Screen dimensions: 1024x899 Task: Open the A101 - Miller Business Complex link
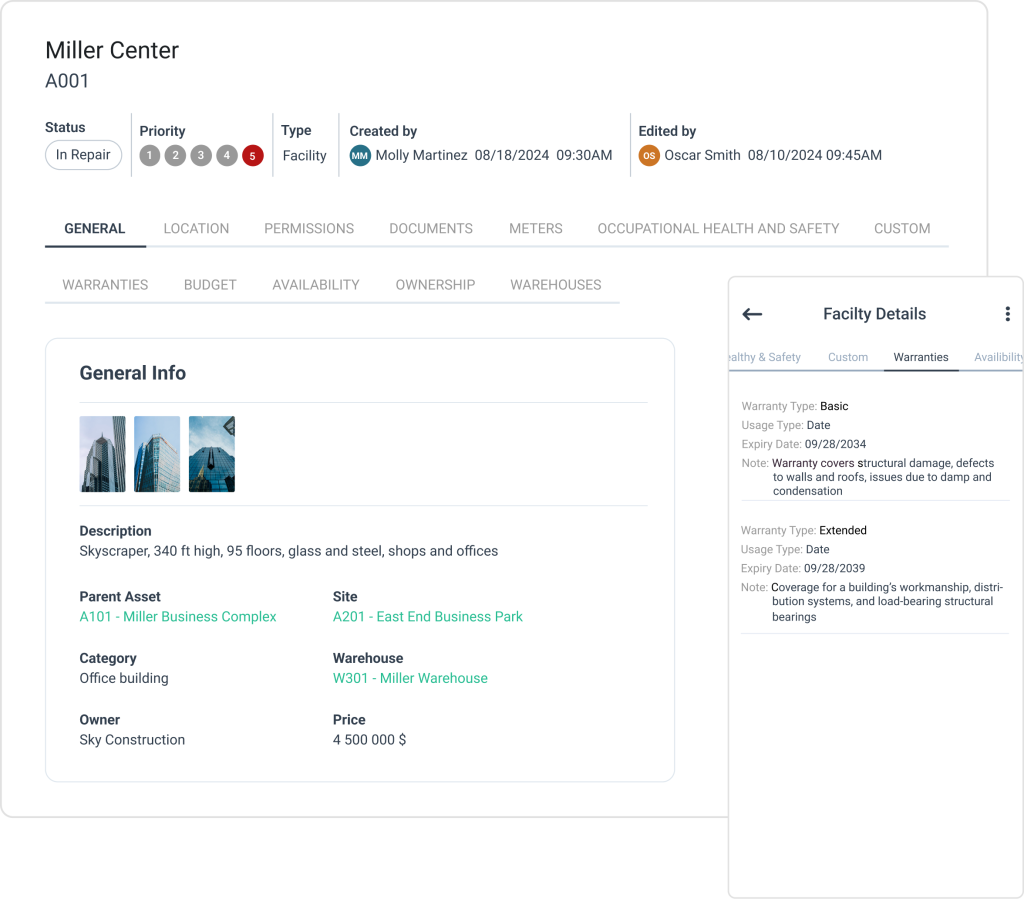(x=178, y=617)
